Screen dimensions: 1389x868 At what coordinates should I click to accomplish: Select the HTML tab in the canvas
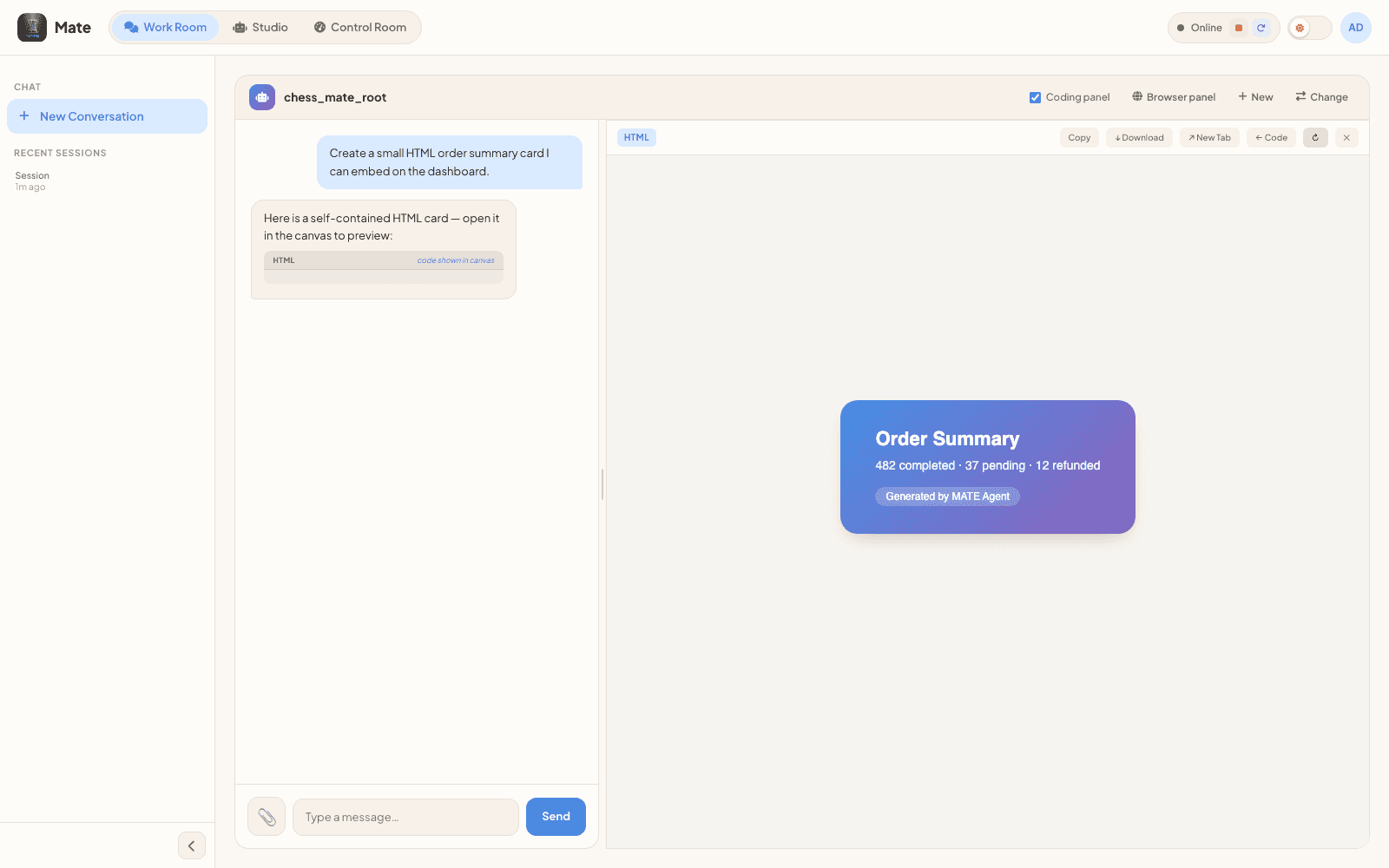pos(636,137)
